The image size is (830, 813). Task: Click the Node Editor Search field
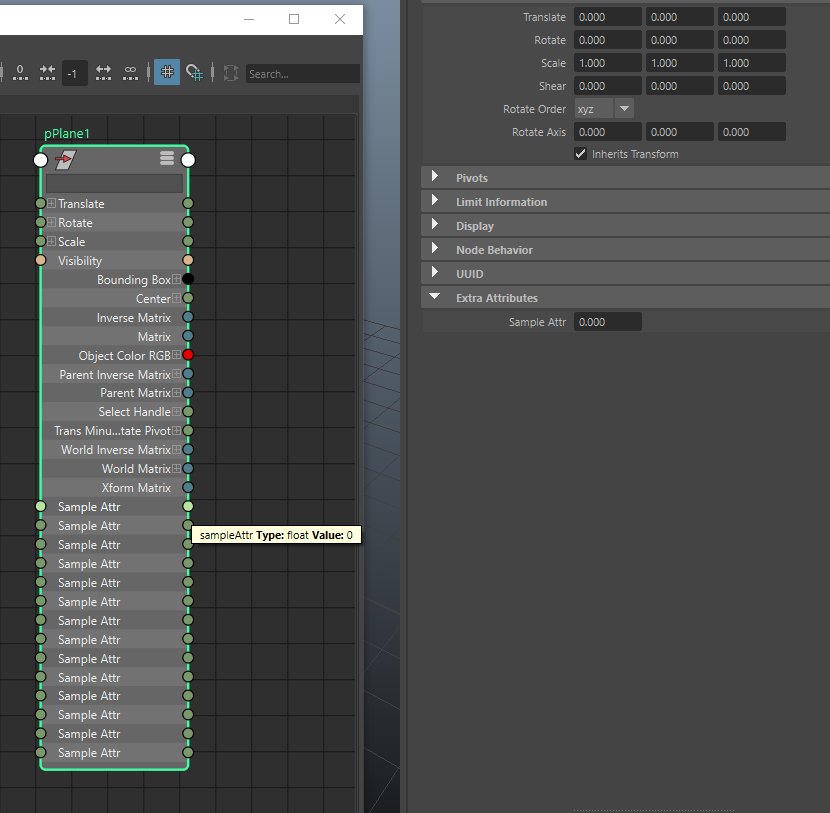point(303,74)
